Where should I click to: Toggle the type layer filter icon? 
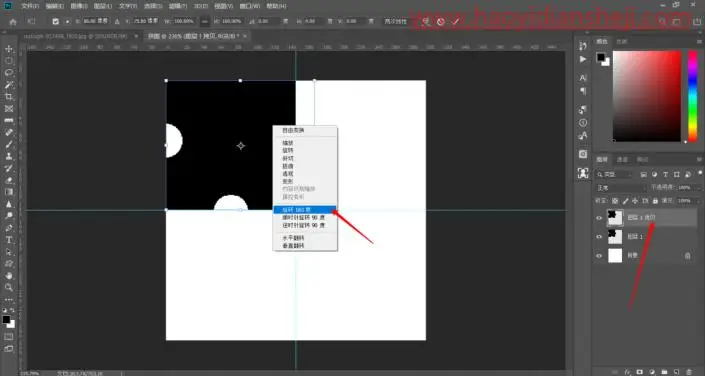click(x=666, y=175)
